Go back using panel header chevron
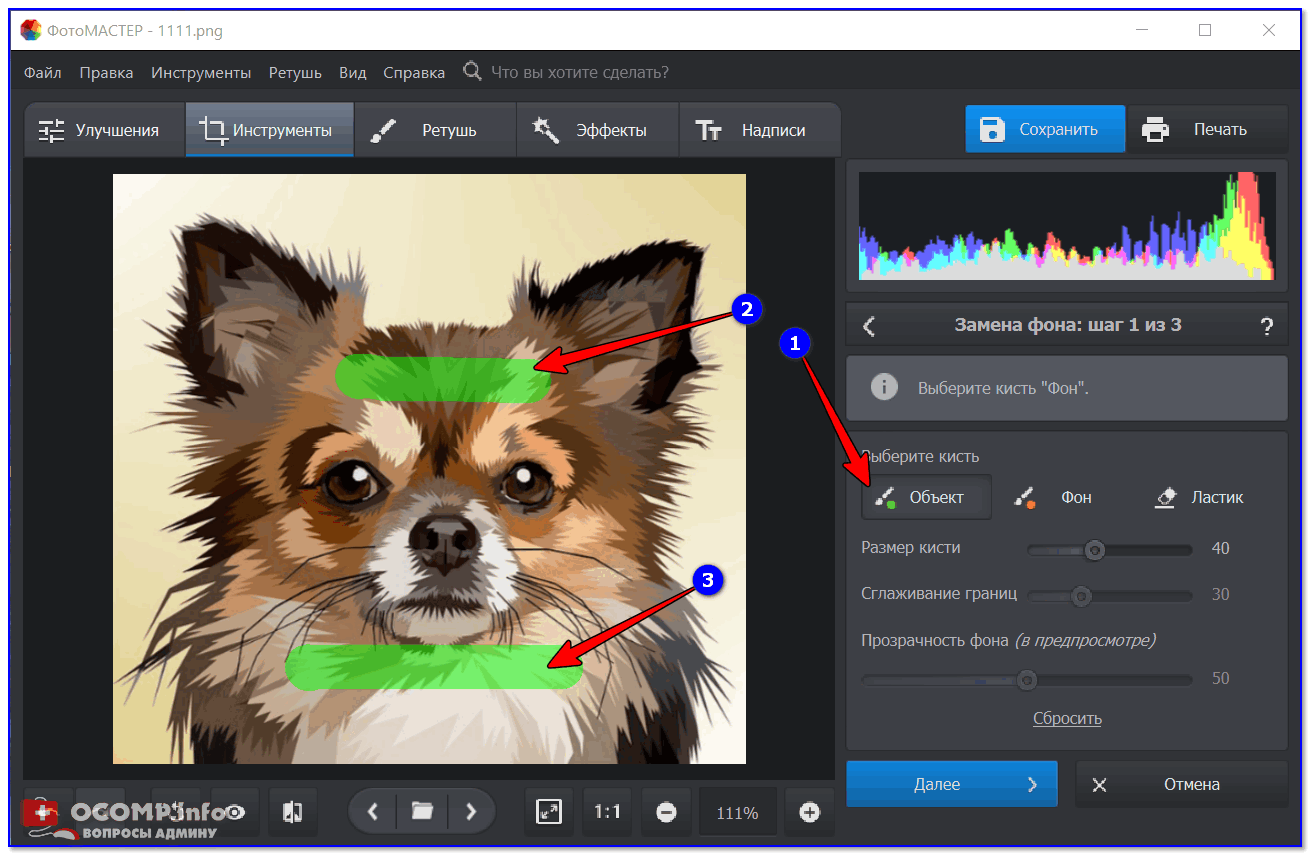 coord(869,326)
